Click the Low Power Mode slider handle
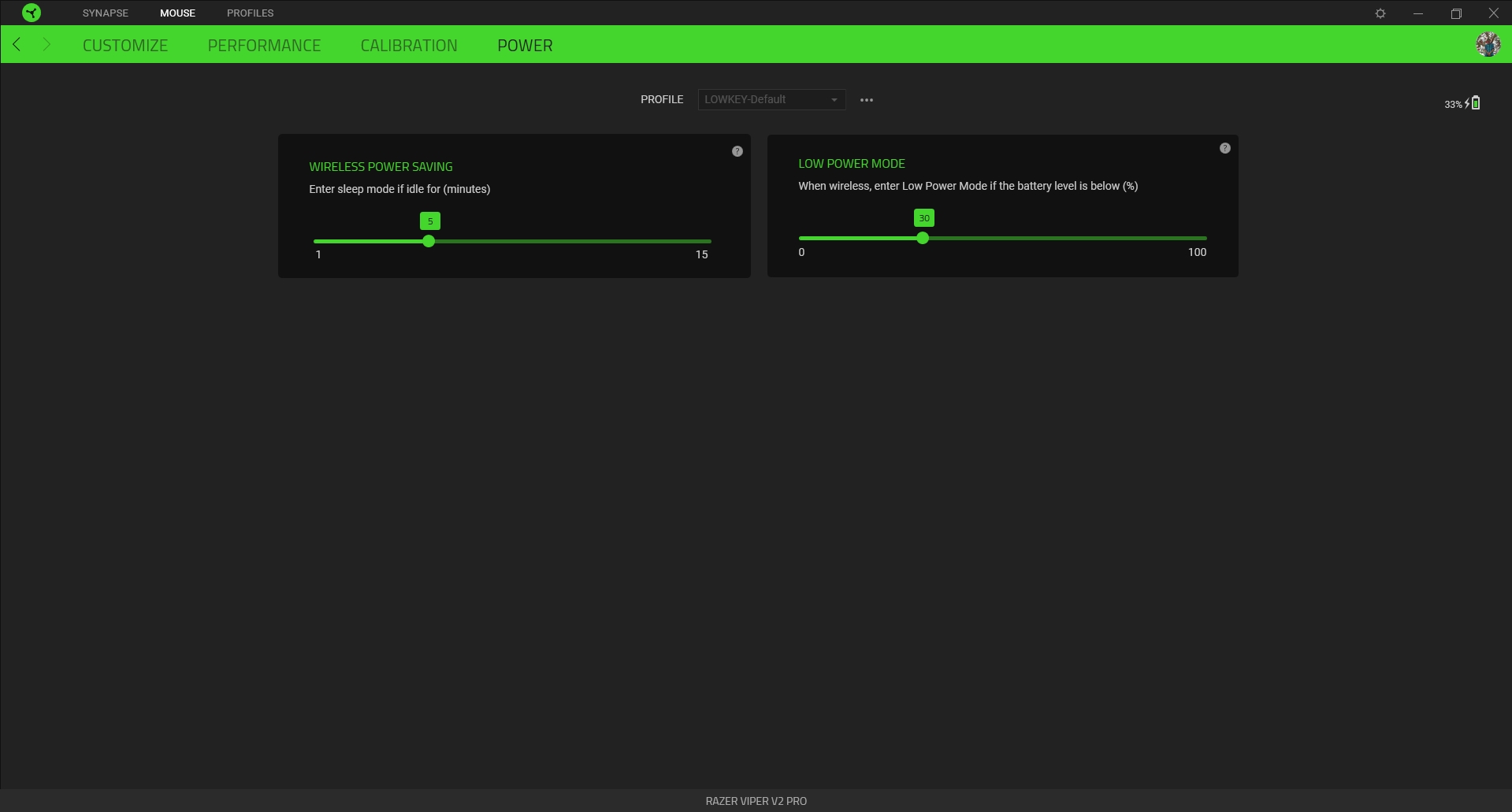The image size is (1512, 812). [x=923, y=238]
